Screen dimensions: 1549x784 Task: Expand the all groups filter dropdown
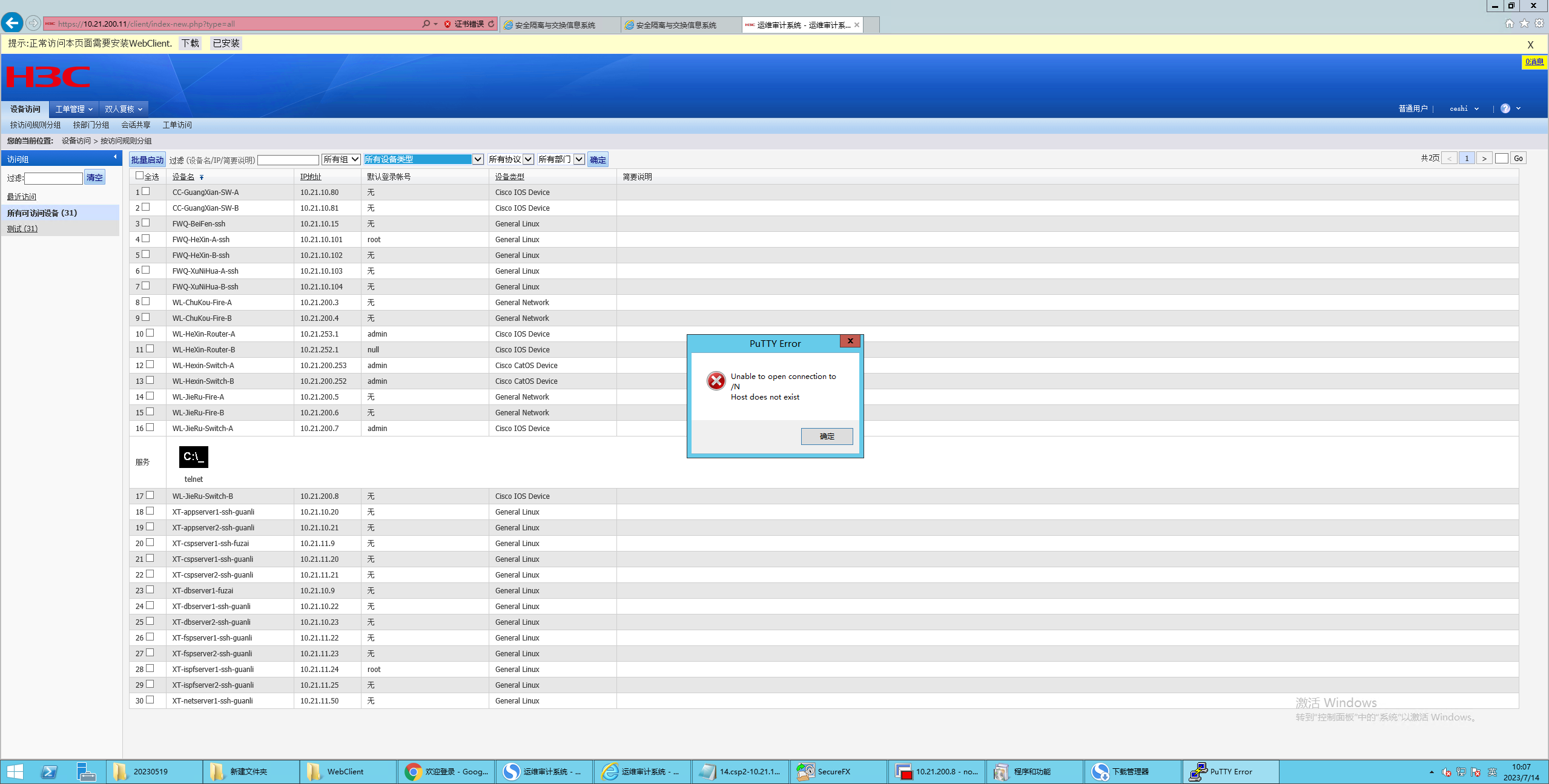341,159
